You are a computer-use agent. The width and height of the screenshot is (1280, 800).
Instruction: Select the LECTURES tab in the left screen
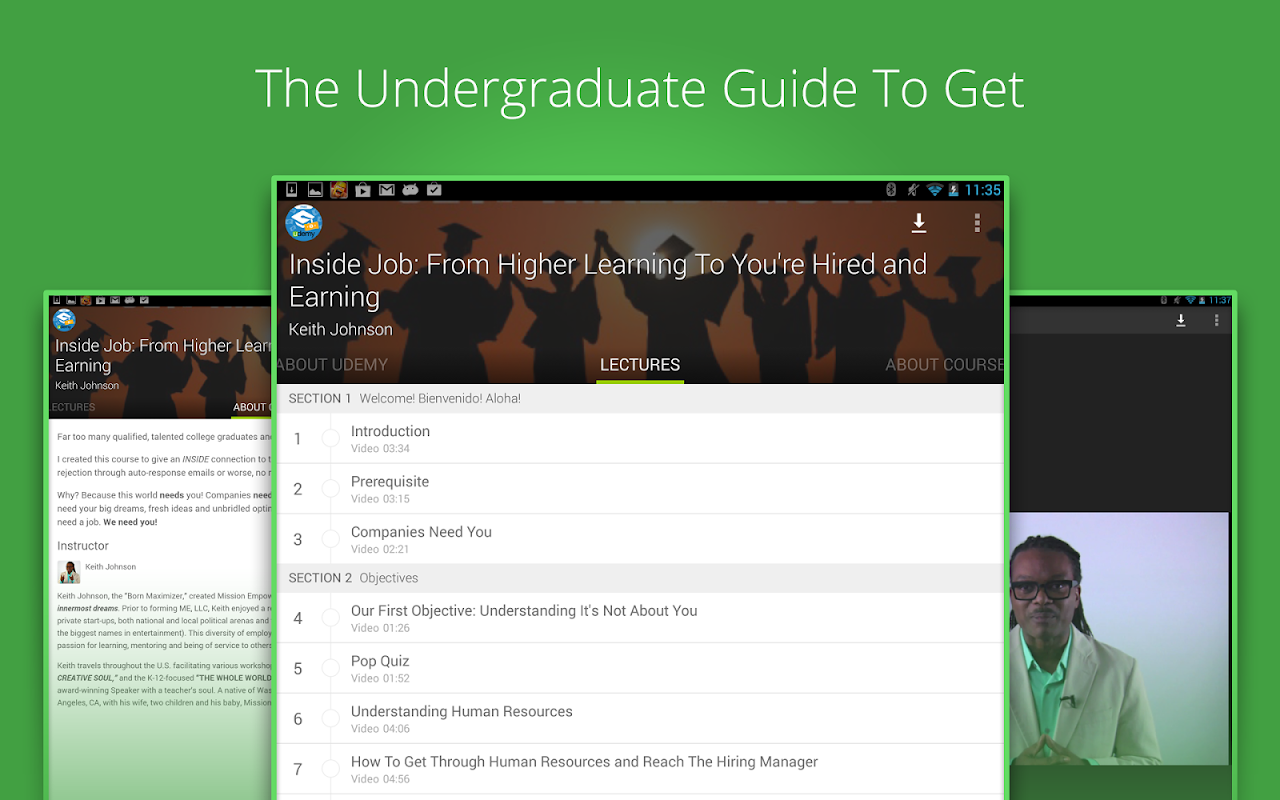tap(73, 407)
